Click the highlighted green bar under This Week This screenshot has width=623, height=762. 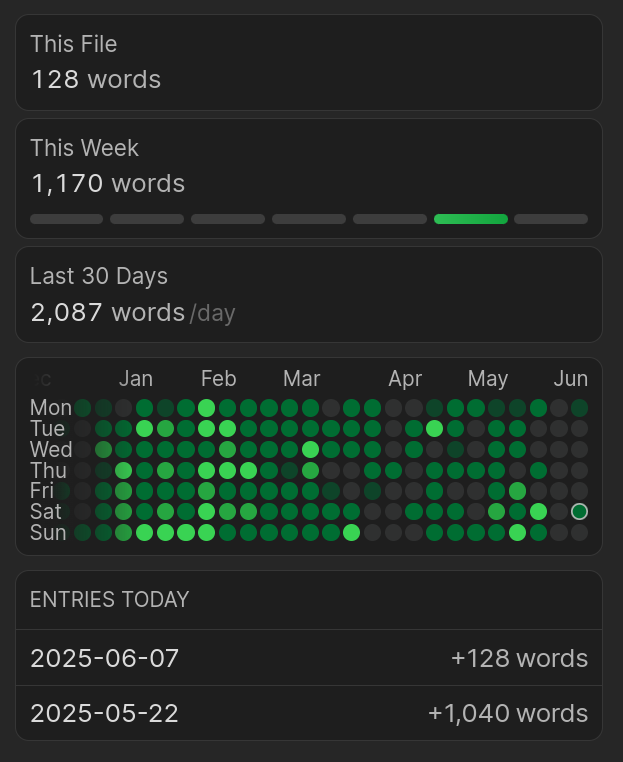tap(470, 219)
